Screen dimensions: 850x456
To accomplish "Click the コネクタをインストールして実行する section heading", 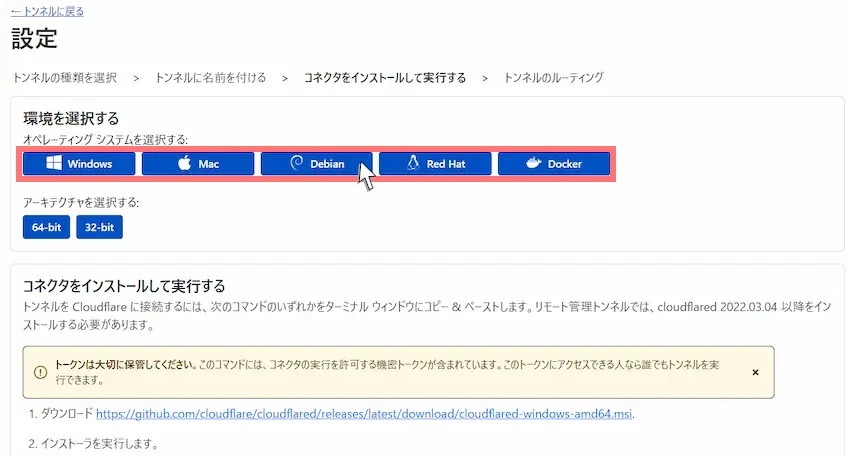I will coord(124,286).
